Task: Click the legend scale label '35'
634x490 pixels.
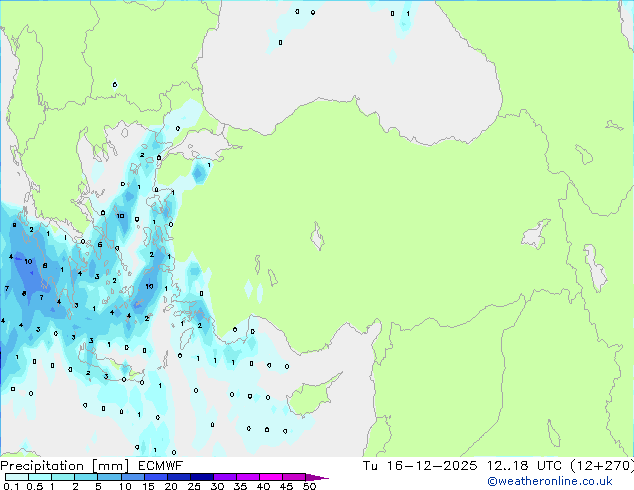Action: 240,486
